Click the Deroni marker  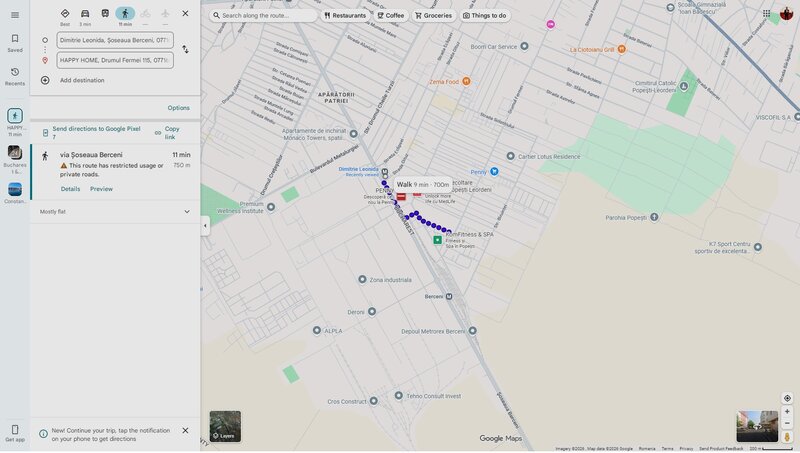[x=372, y=312]
